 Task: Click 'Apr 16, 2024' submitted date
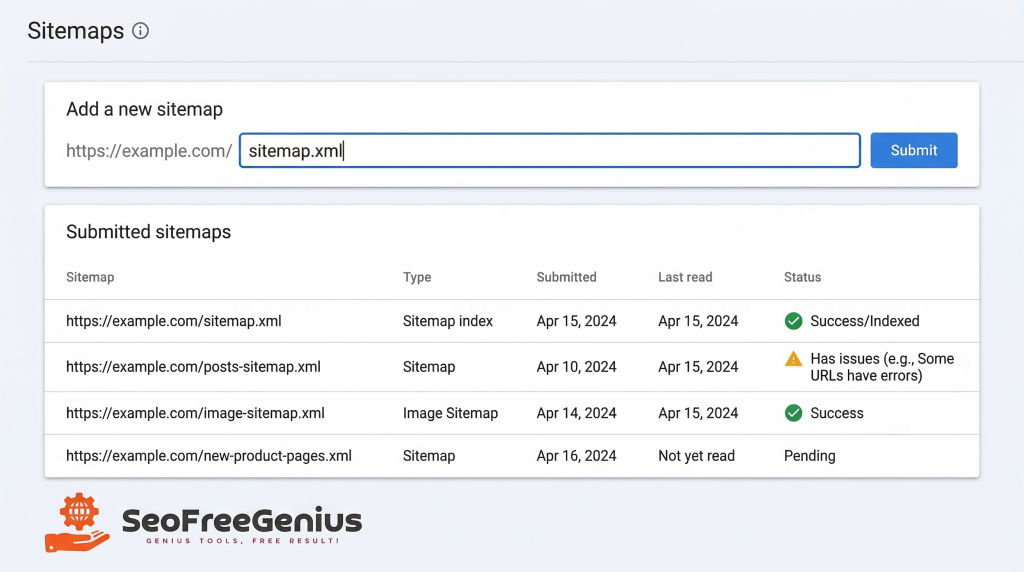[x=577, y=456]
